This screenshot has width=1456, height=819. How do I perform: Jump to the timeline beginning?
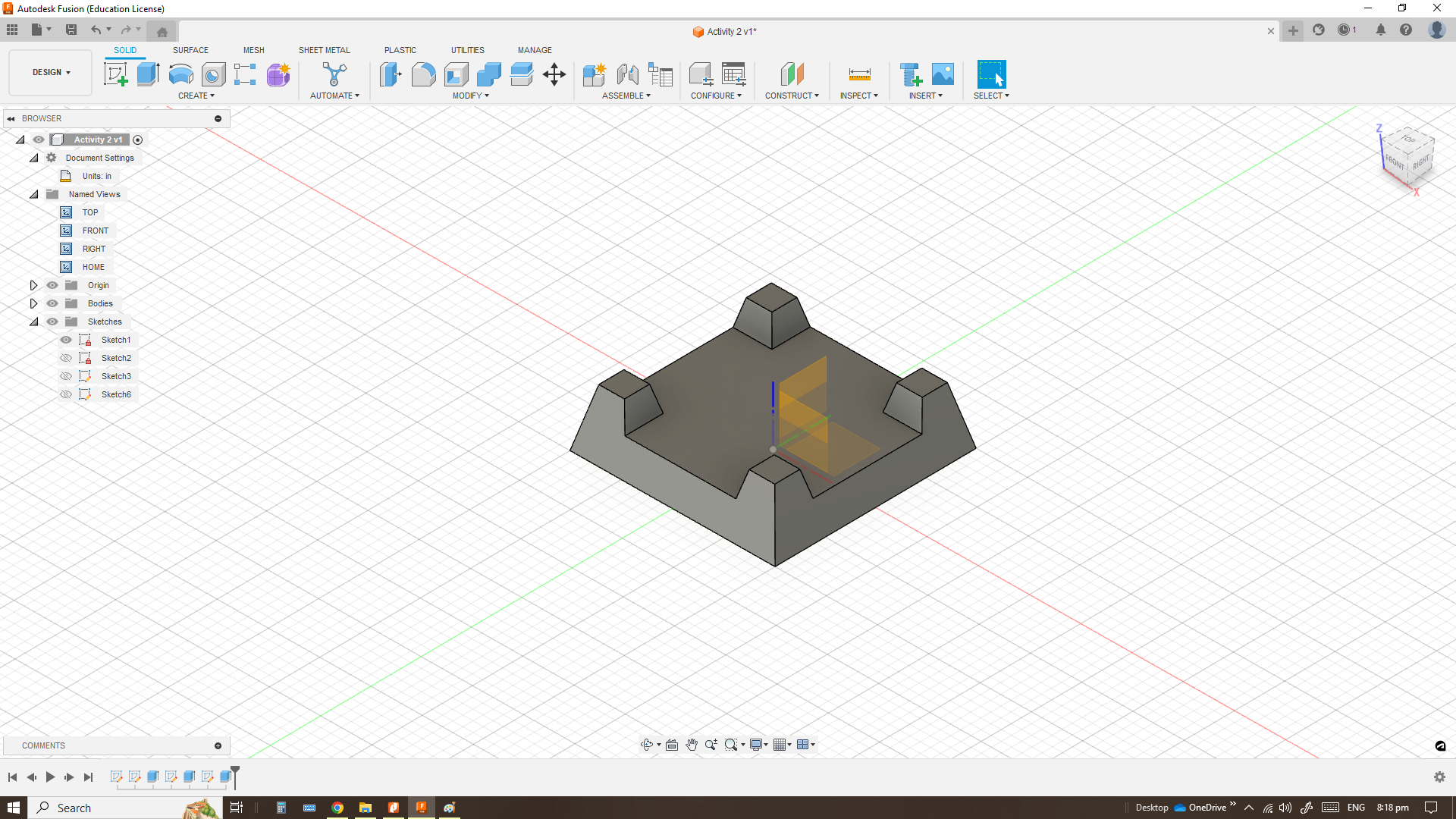point(12,777)
